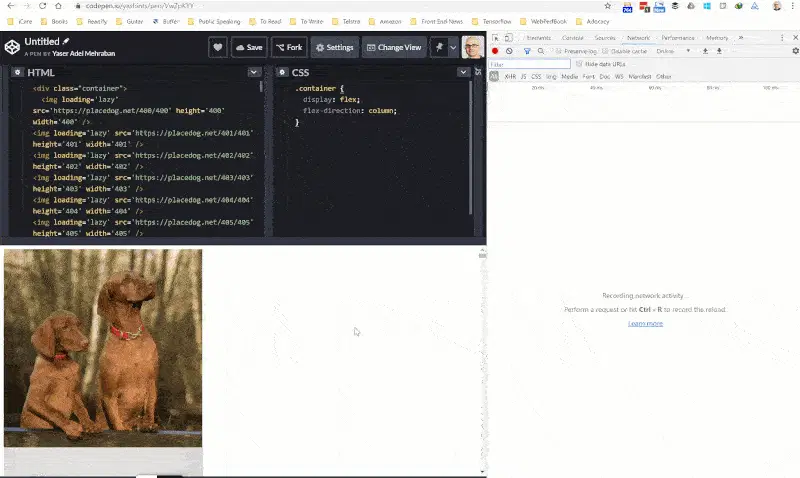
Task: Click the browser address bar
Action: [x=337, y=6]
